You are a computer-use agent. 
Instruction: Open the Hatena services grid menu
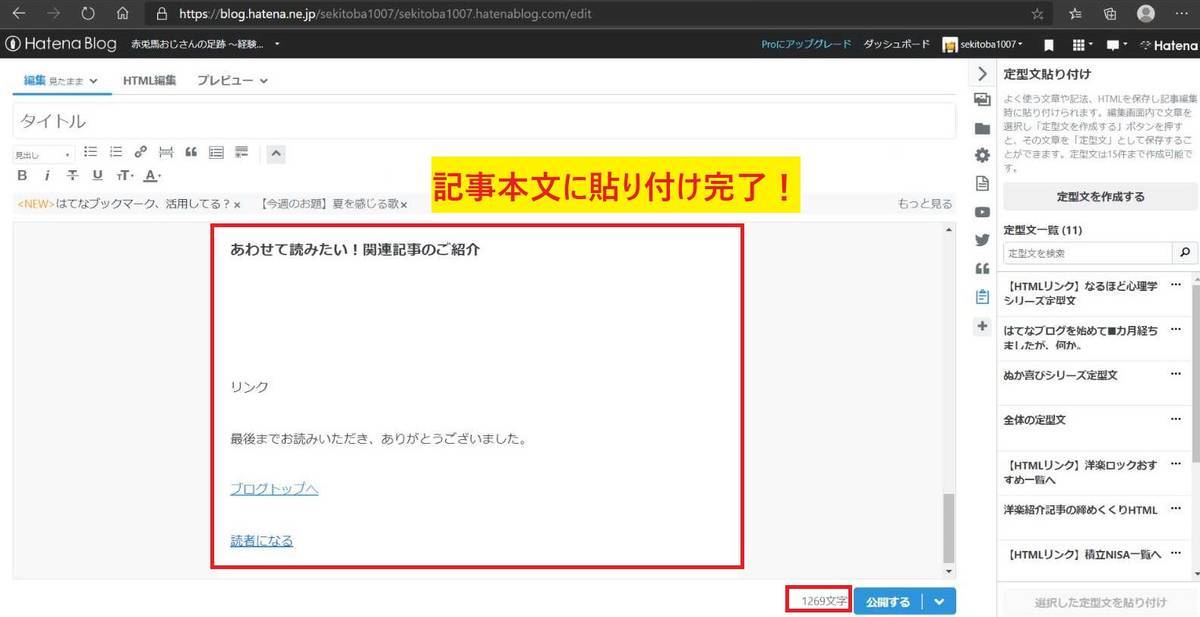(1081, 45)
